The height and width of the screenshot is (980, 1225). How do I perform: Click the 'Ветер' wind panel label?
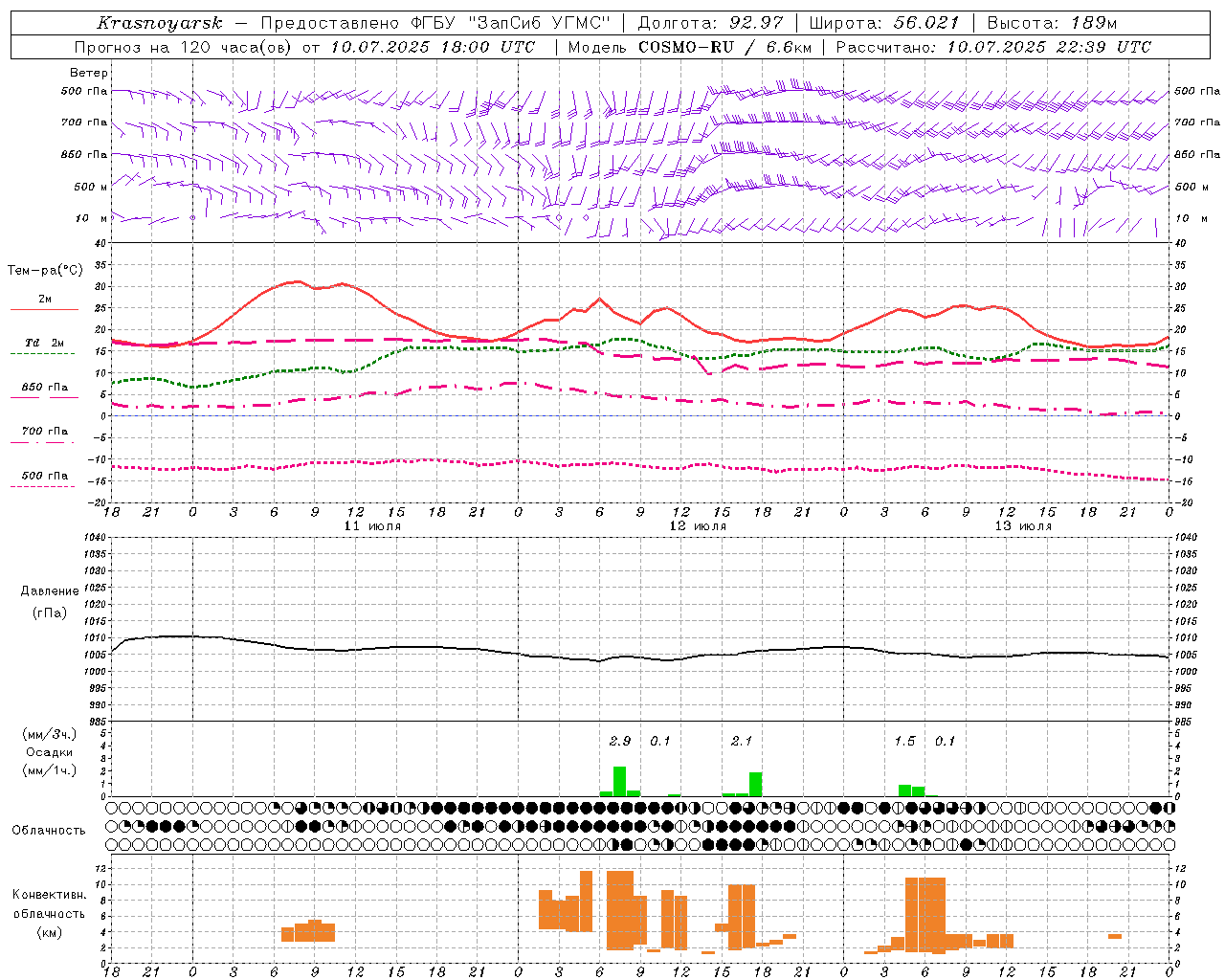pyautogui.click(x=89, y=73)
